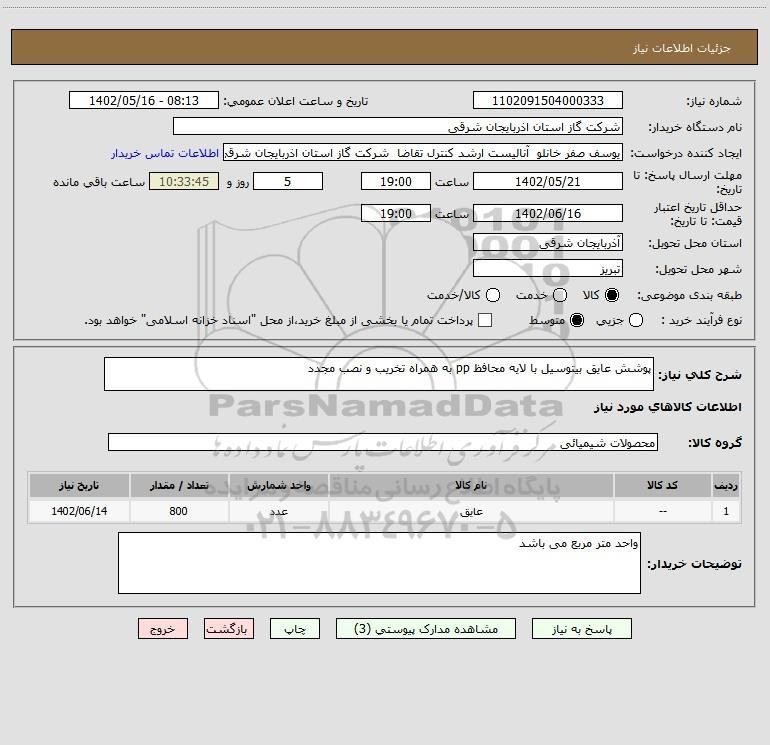Toggle the اسناد خزانه اسلامی payment checkbox

coord(485,320)
